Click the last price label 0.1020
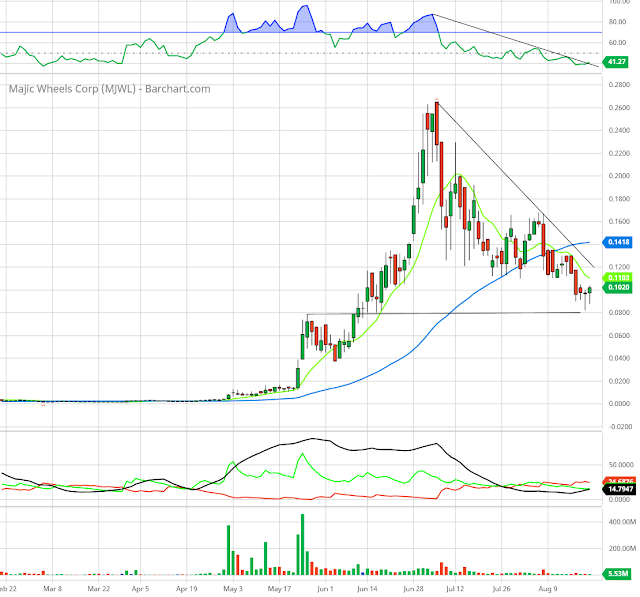Viewport: 640px width, 597px height. [618, 287]
